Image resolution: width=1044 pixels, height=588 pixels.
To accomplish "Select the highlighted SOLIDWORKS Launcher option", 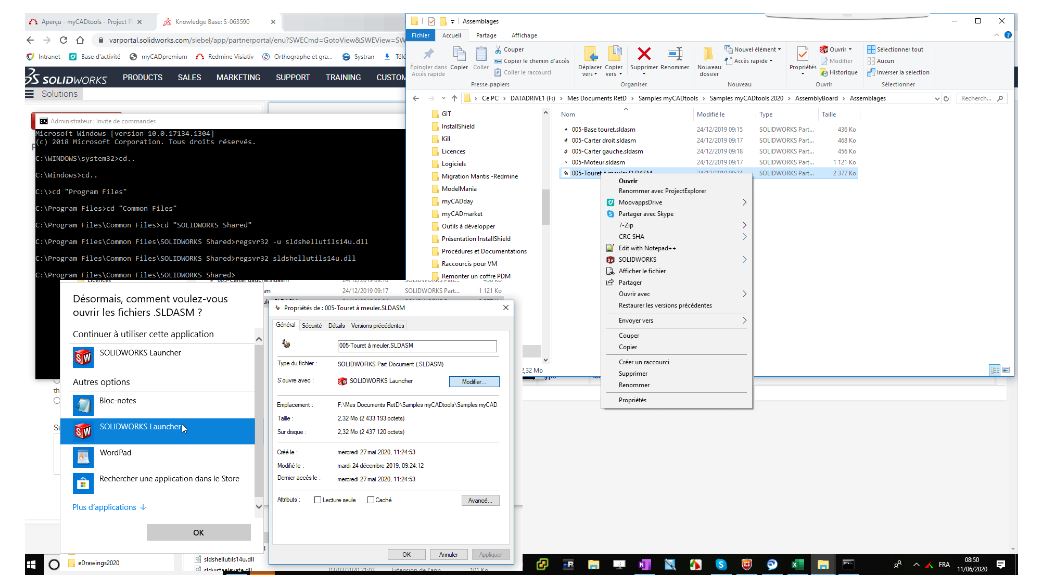I will 157,431.
